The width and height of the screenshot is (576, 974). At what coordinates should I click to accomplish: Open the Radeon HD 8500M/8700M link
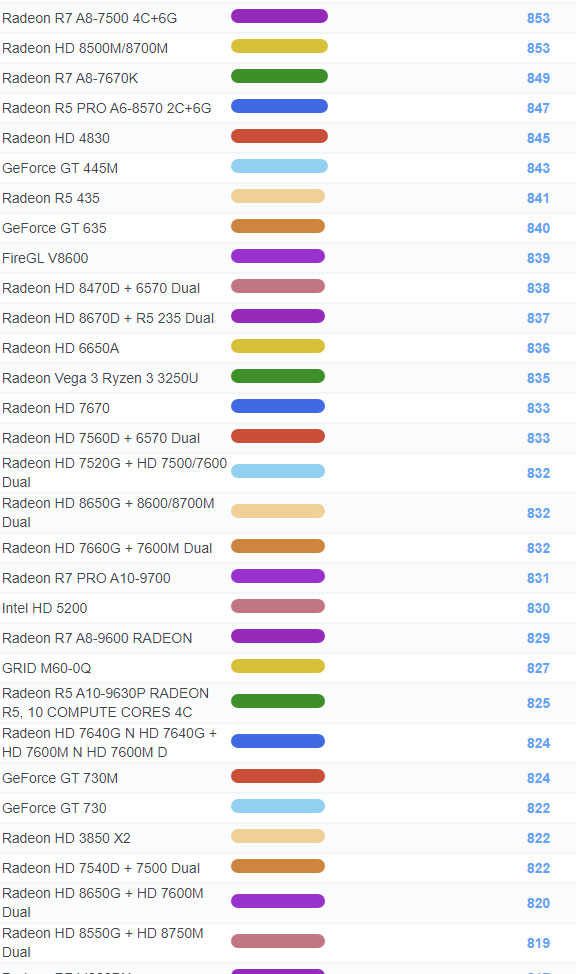[x=85, y=48]
